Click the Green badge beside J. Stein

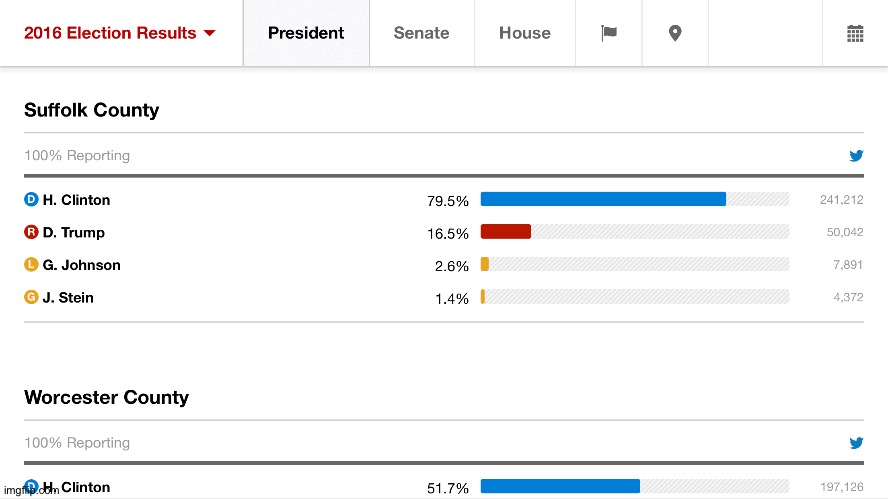[x=31, y=298]
